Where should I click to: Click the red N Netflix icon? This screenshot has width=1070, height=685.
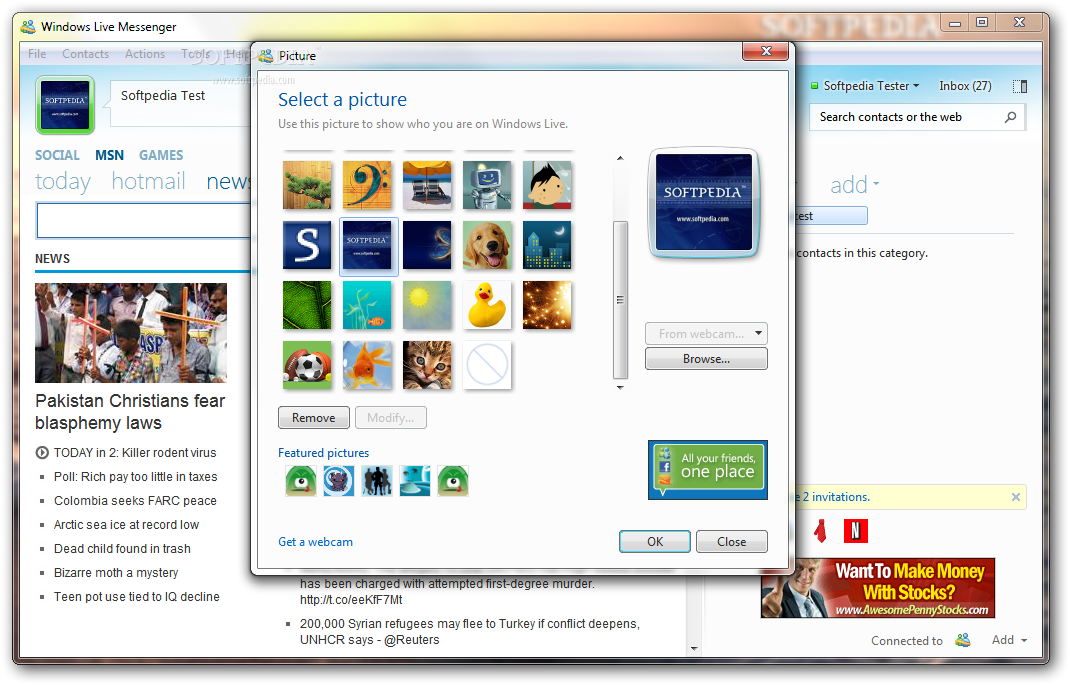pos(856,531)
